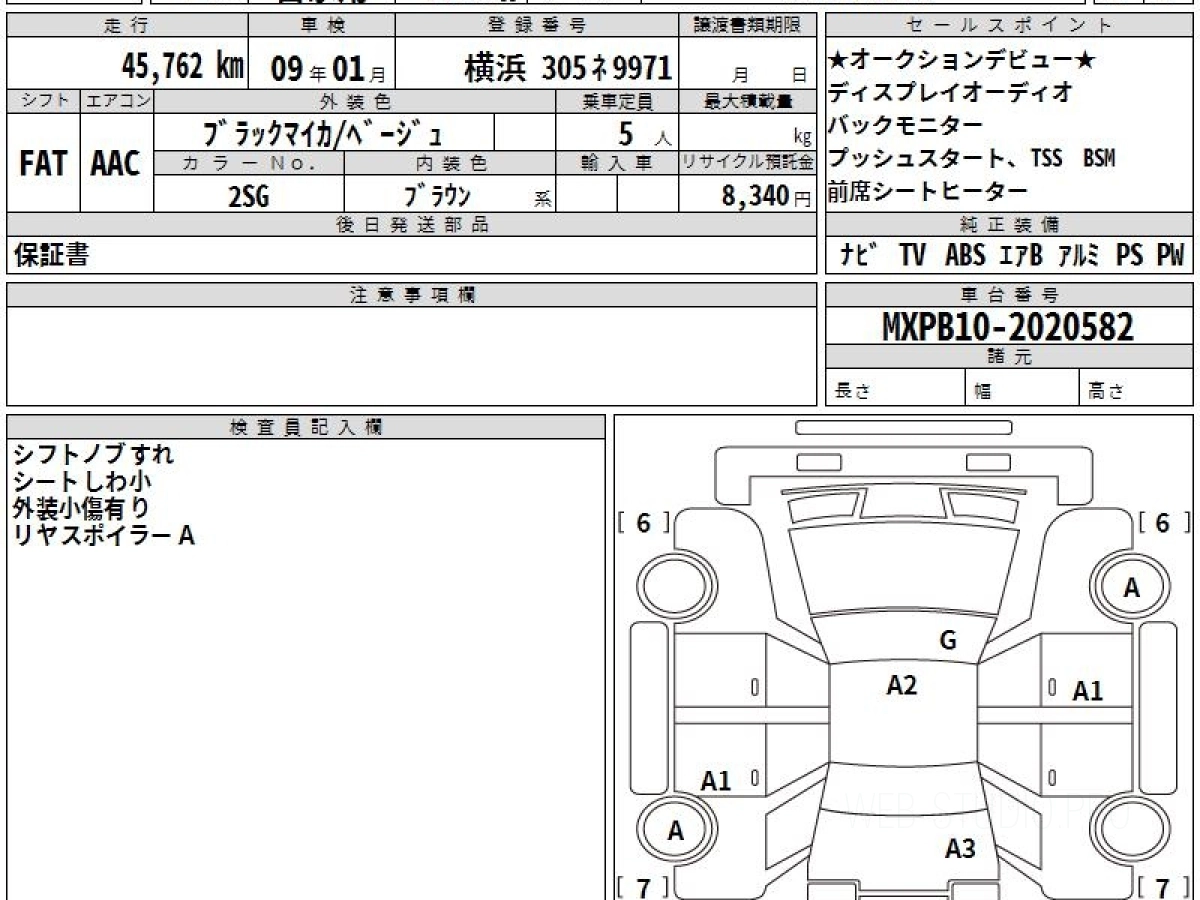Screen dimensions: 1200x900
Task: Click the inspector note シフトノブすれ
Action: click(x=94, y=454)
